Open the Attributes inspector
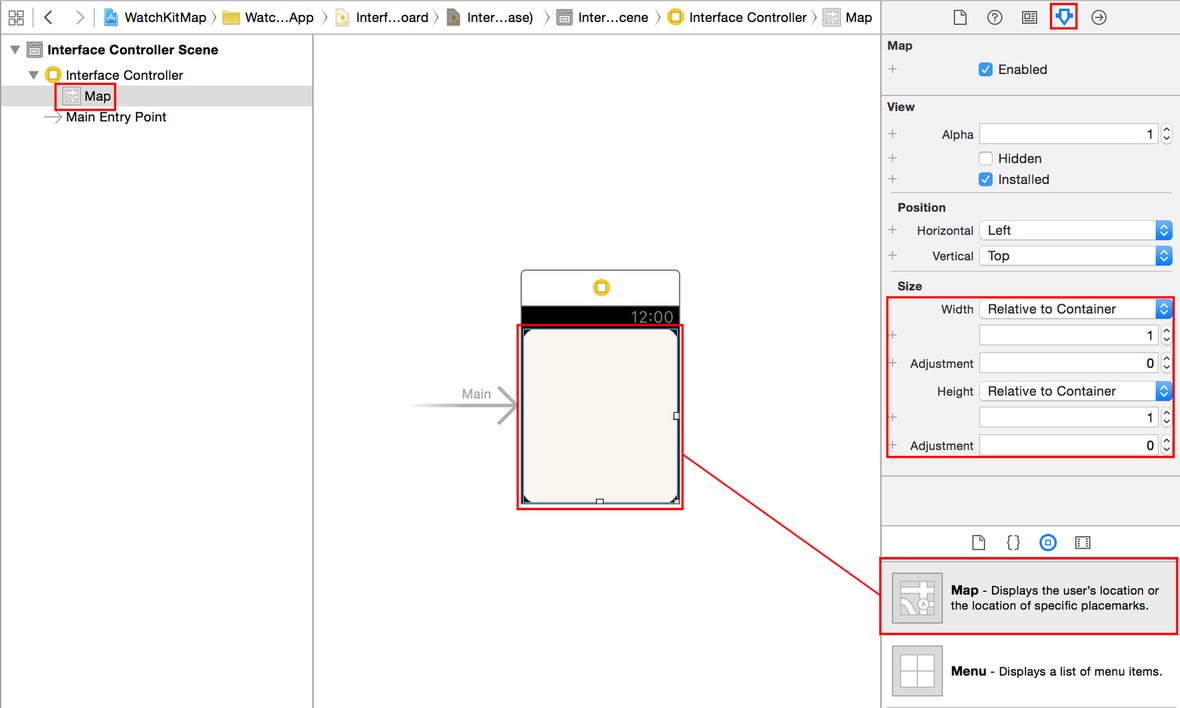The height and width of the screenshot is (708, 1180). (1064, 17)
